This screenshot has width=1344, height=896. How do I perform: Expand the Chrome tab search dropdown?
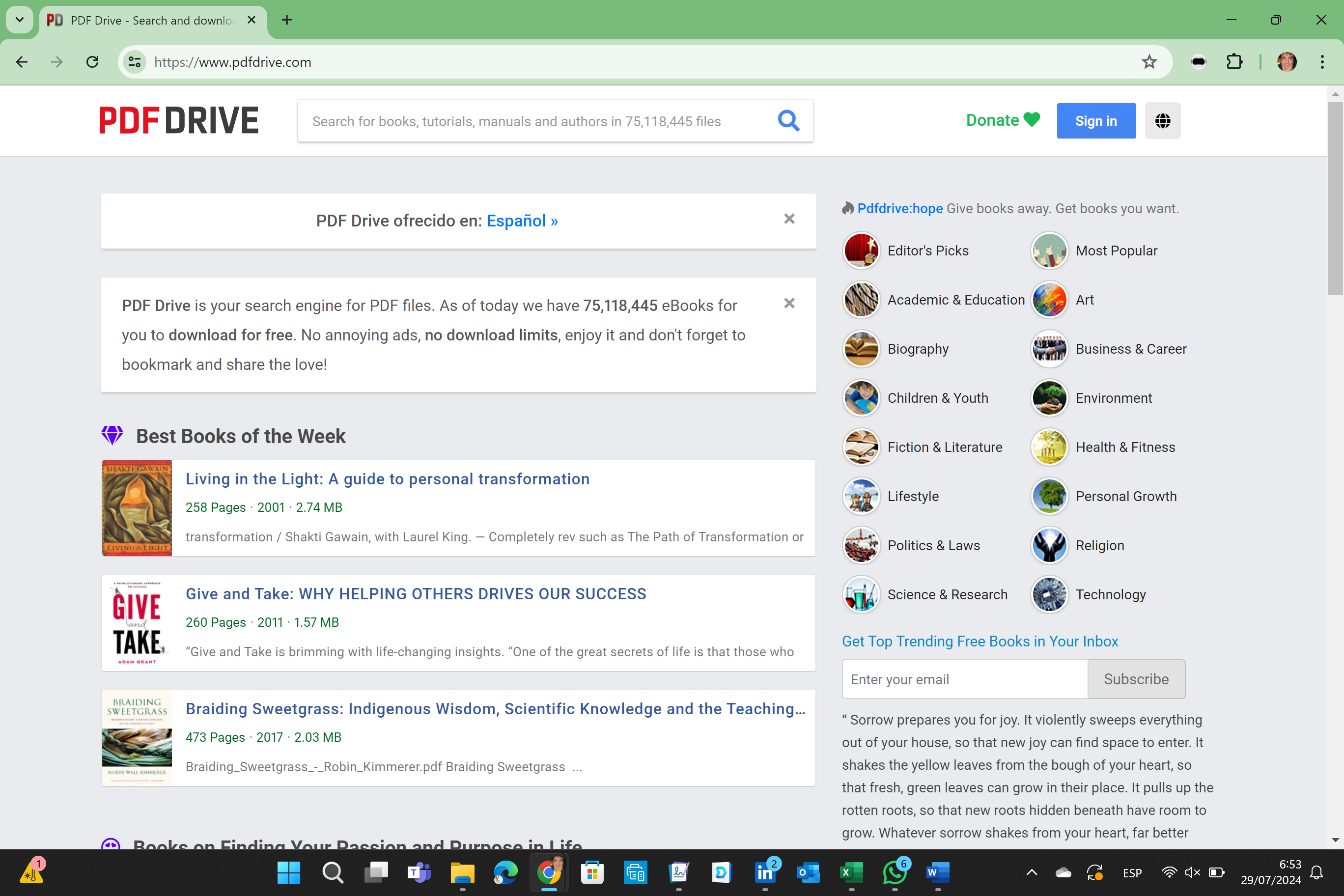[20, 20]
